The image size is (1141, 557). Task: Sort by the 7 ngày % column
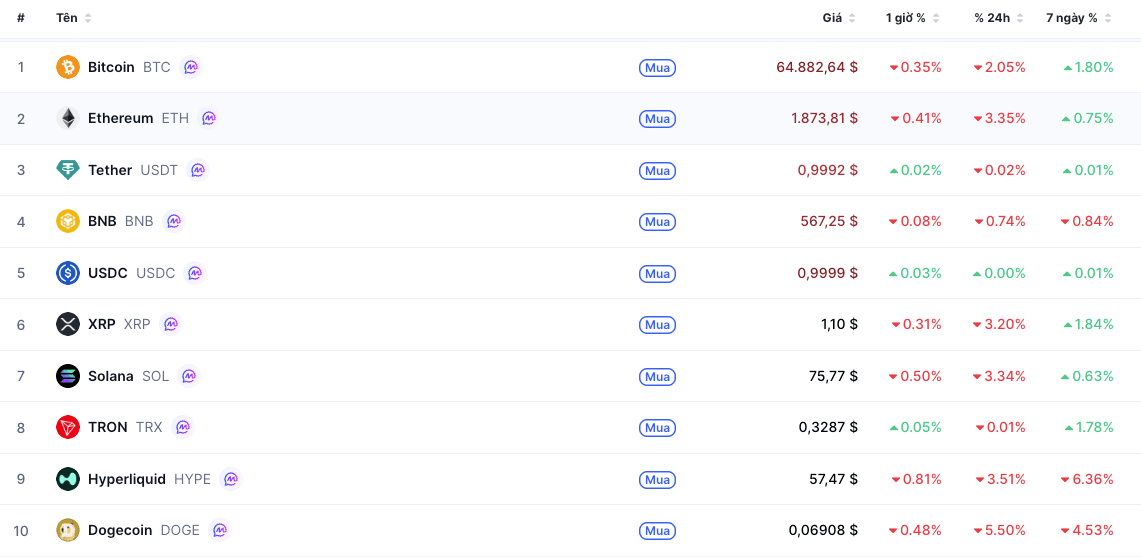pyautogui.click(x=1079, y=18)
